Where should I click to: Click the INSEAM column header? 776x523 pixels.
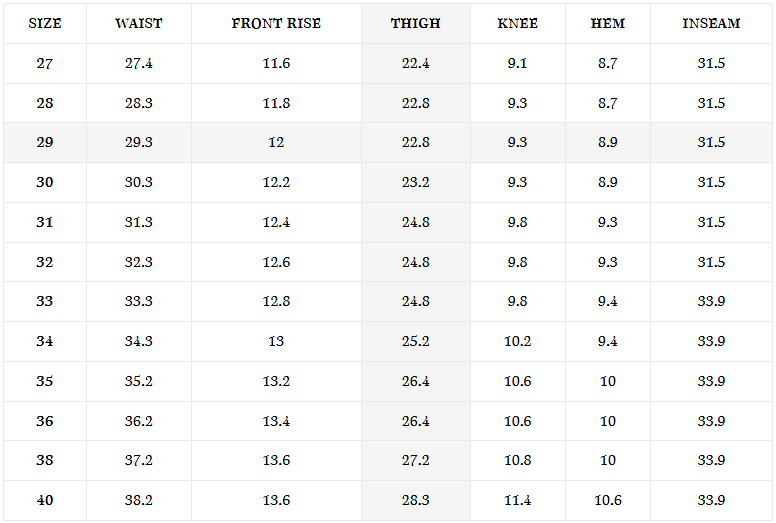pos(711,23)
